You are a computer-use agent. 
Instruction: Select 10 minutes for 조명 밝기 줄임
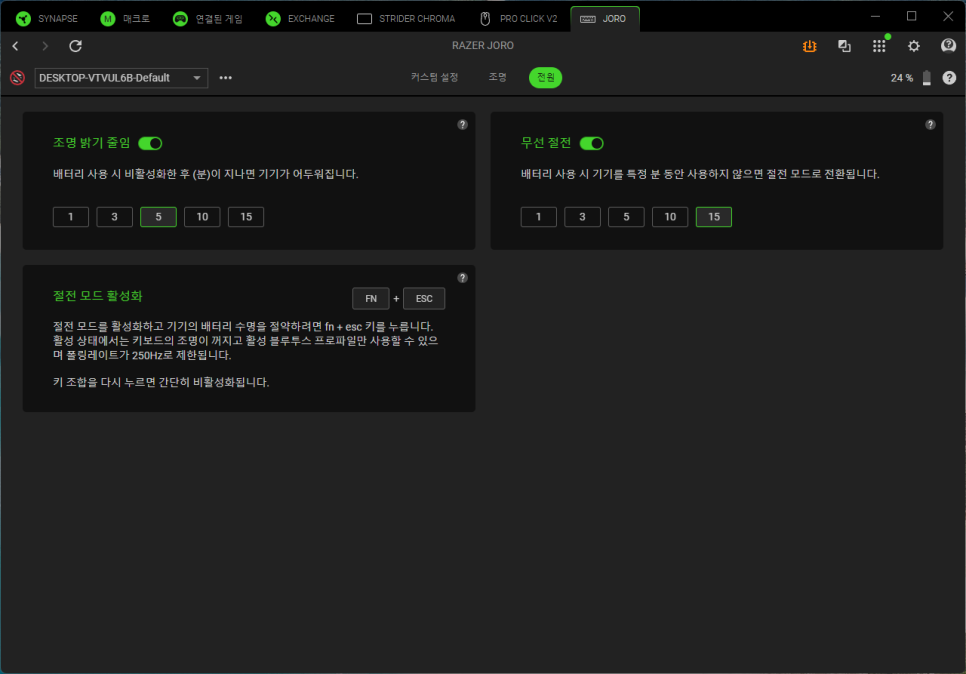click(x=202, y=217)
